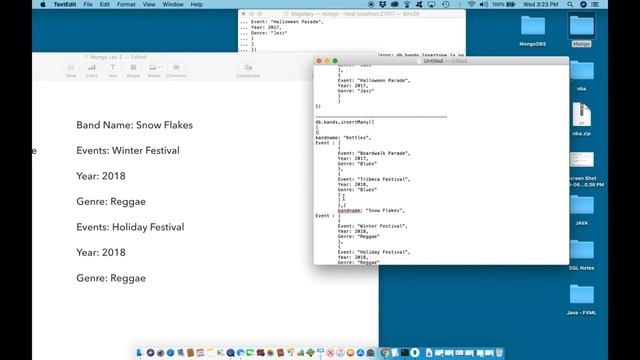Open the Wi-Fi status menu
This screenshot has height=360, width=640.
tap(471, 4)
